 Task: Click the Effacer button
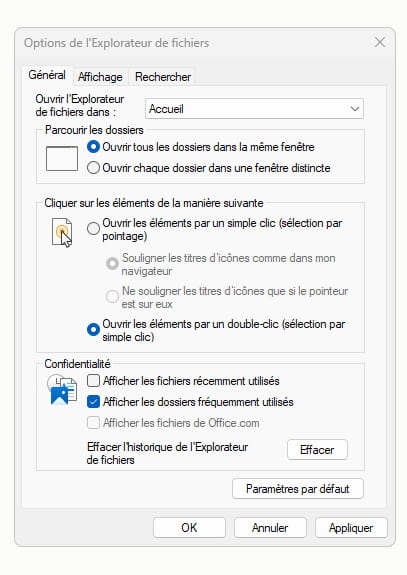pyautogui.click(x=317, y=450)
